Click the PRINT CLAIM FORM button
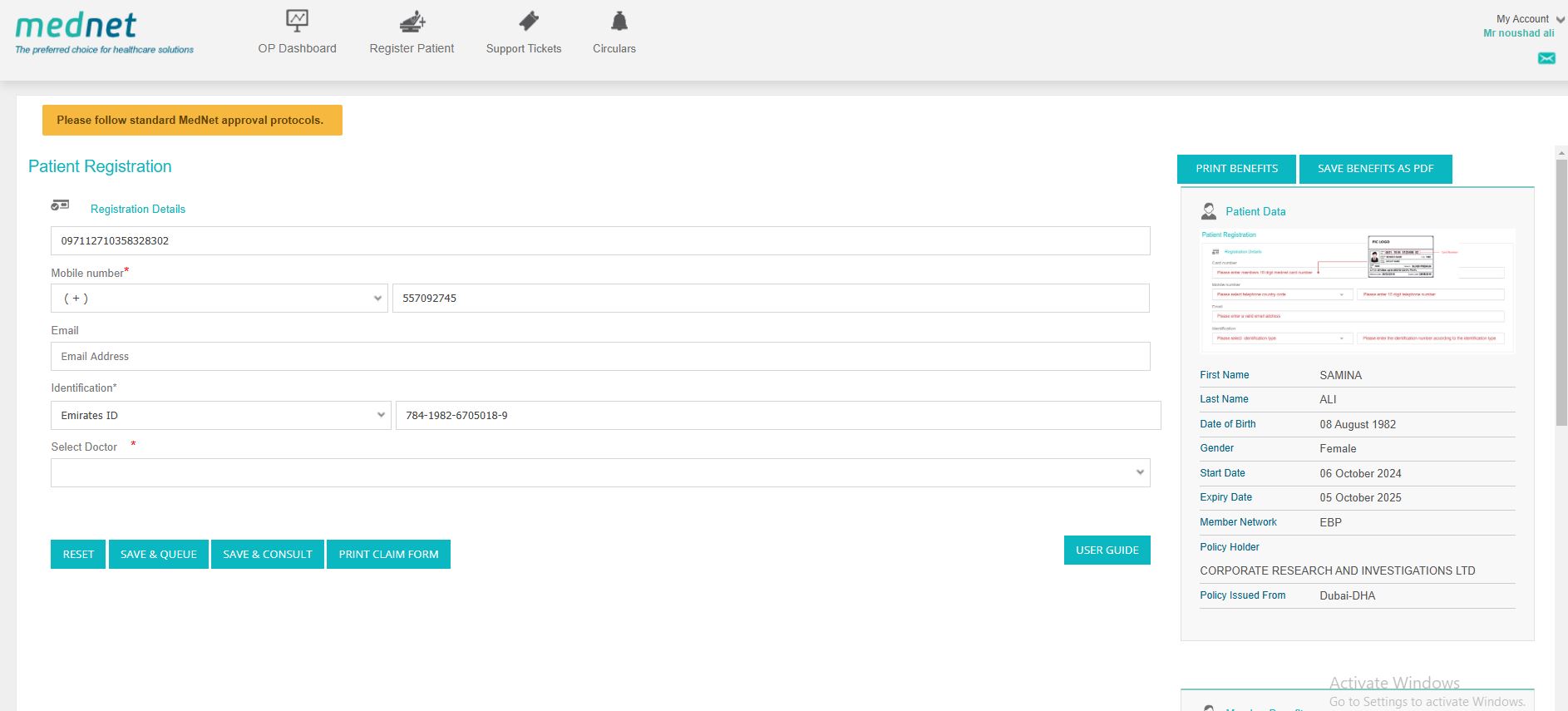The image size is (1568, 711). (x=388, y=554)
